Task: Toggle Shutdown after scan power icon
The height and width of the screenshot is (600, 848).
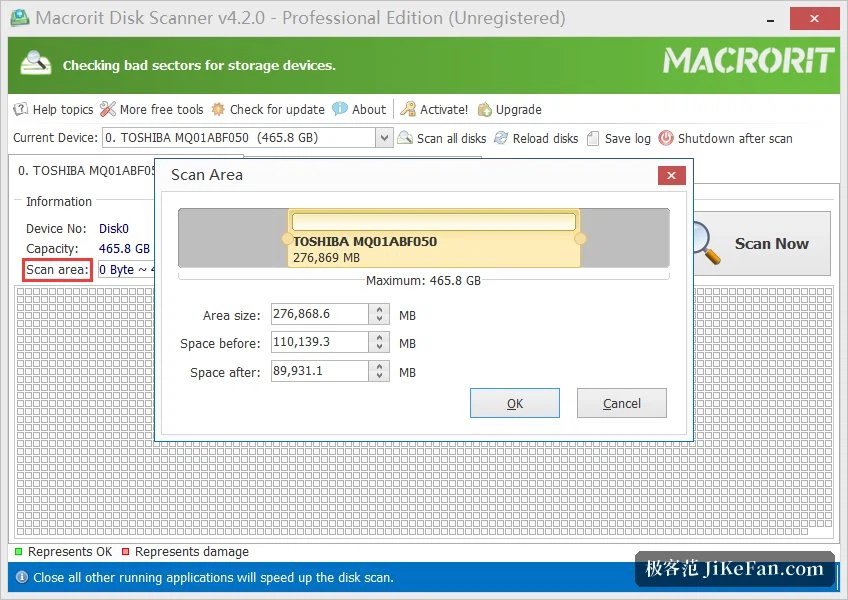Action: pos(666,138)
